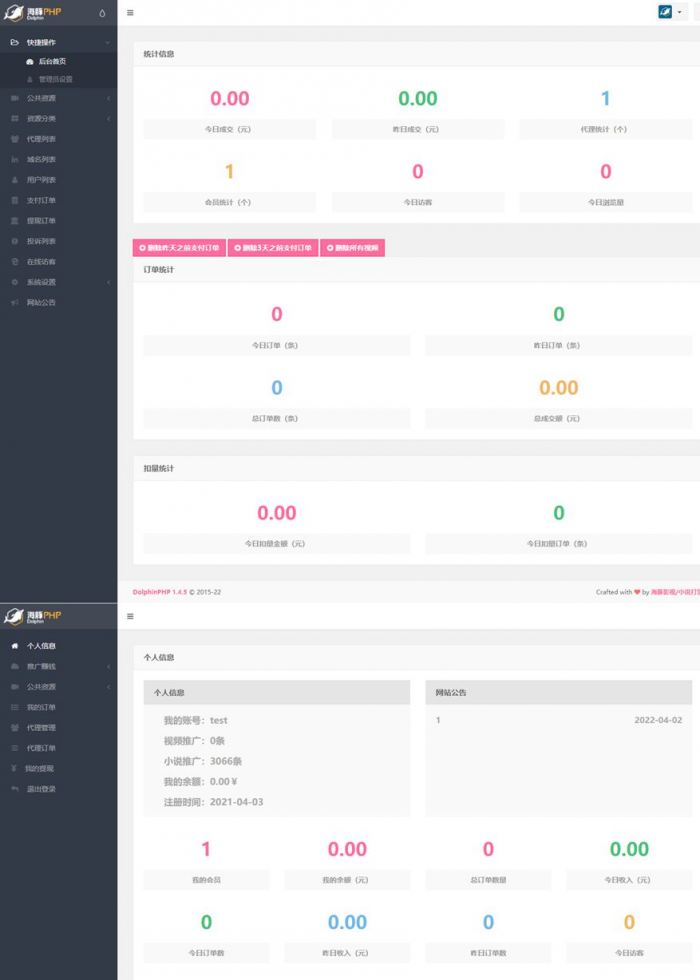
Task: Click the 代理管理 icon in the sidebar
Action: pyautogui.click(x=15, y=728)
